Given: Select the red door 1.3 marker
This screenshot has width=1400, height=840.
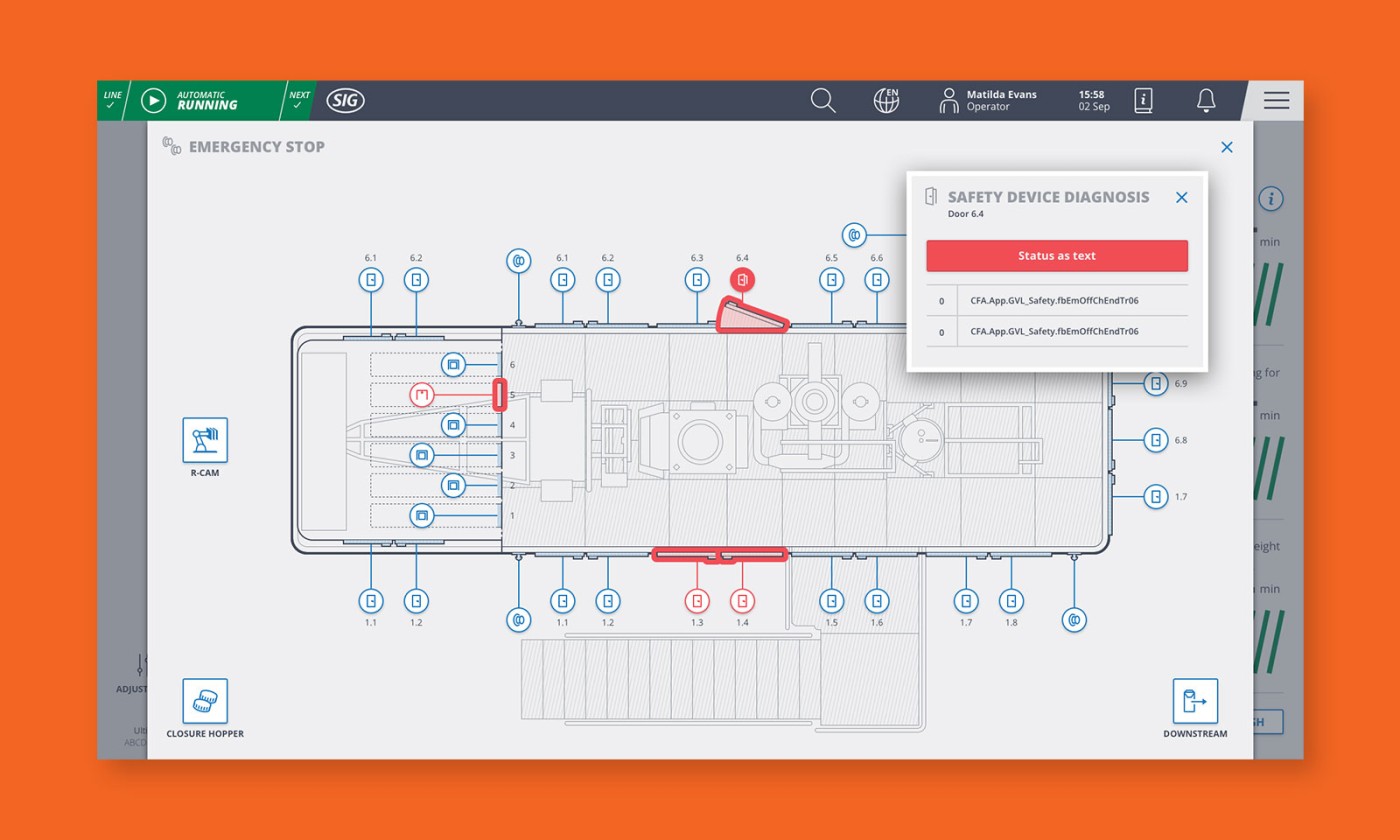Looking at the screenshot, I should [697, 601].
